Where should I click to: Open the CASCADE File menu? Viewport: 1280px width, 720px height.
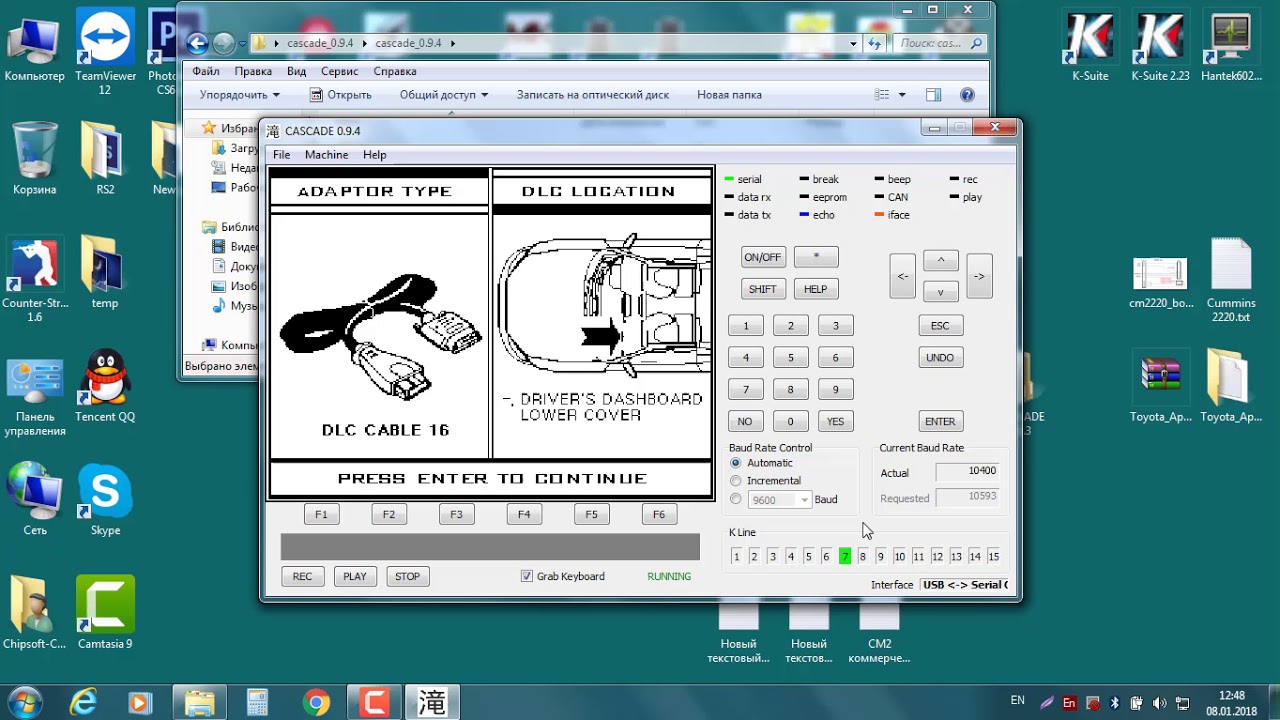click(282, 155)
